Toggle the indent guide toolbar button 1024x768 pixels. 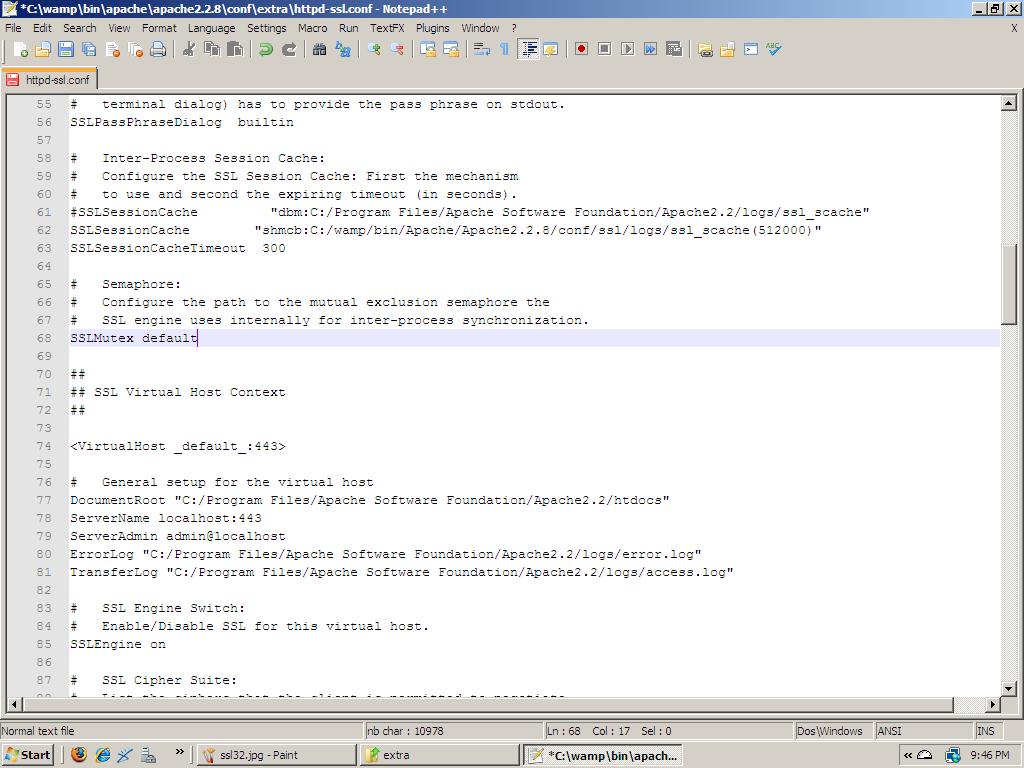pos(528,49)
